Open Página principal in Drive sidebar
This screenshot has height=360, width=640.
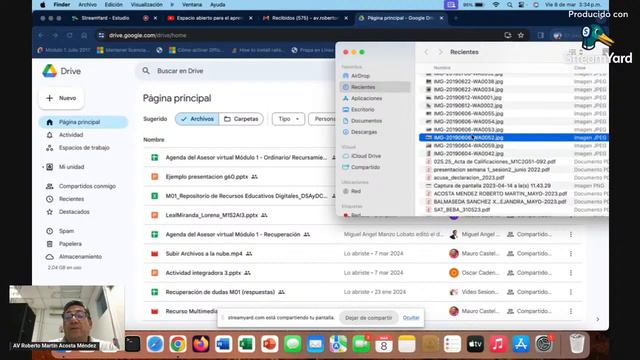83,122
